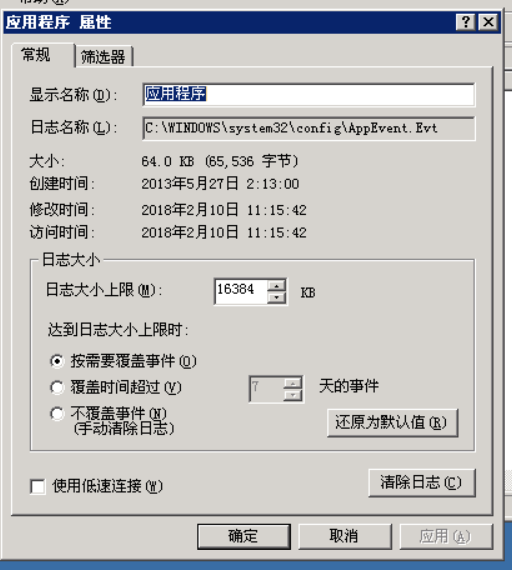Enable 使用低速连接 checkbox
512x570 pixels.
38,486
